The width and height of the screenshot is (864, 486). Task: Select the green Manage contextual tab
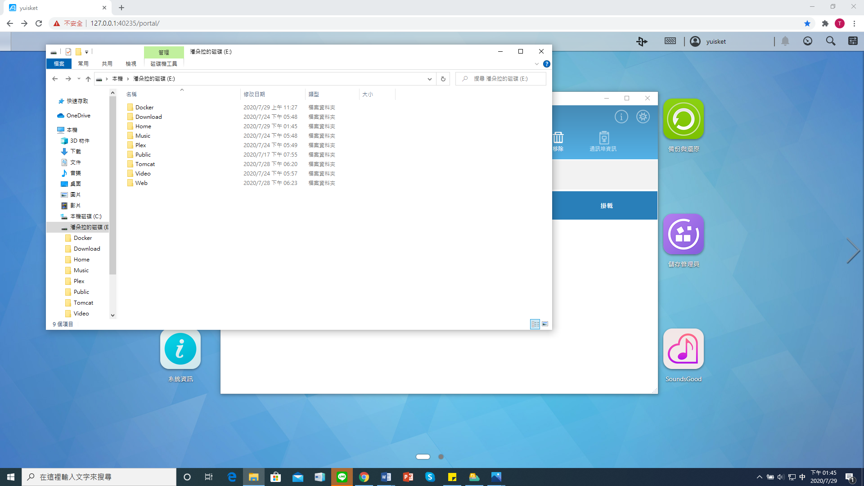tap(164, 52)
